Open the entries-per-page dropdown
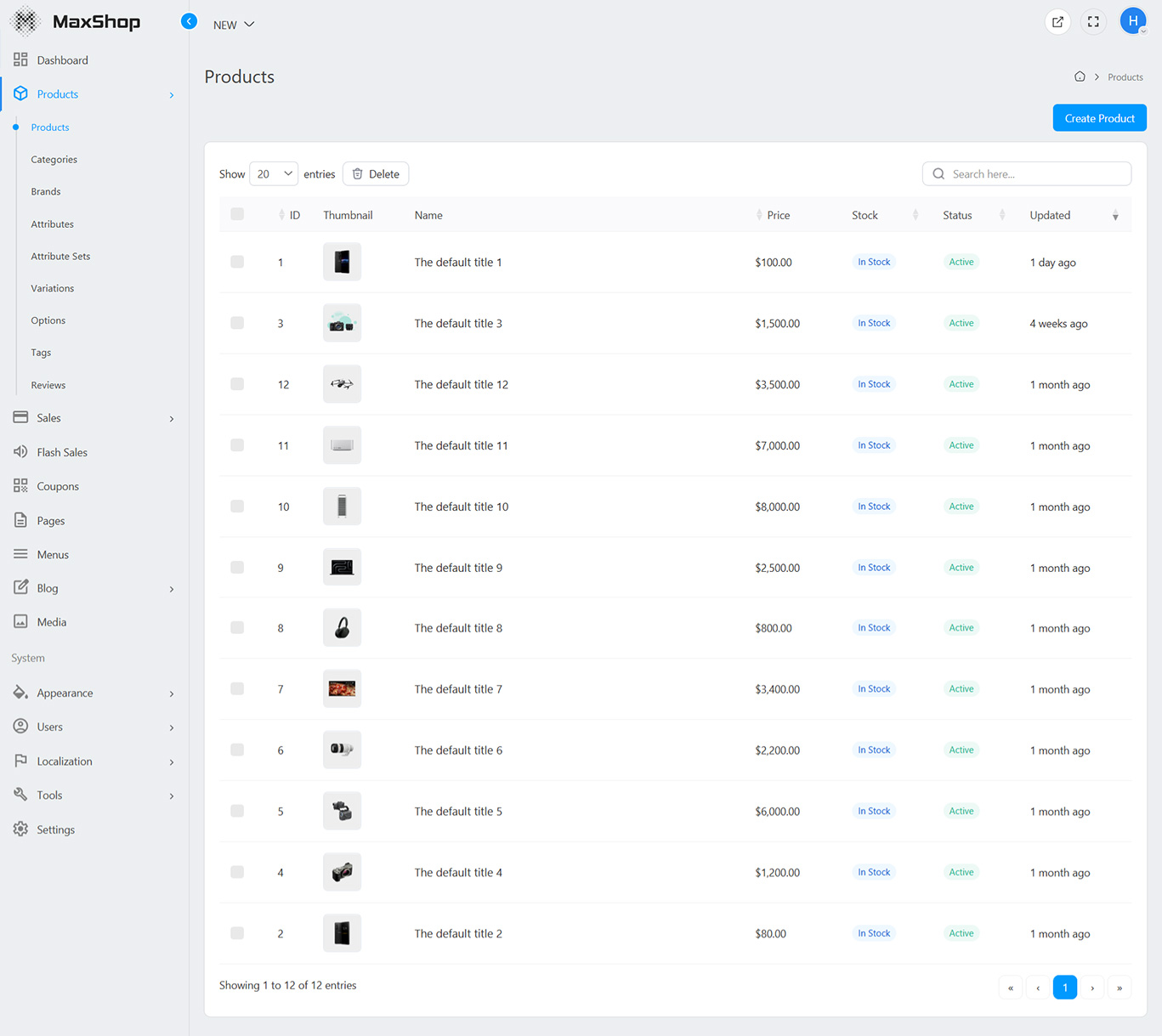This screenshot has width=1162, height=1036. pos(273,174)
